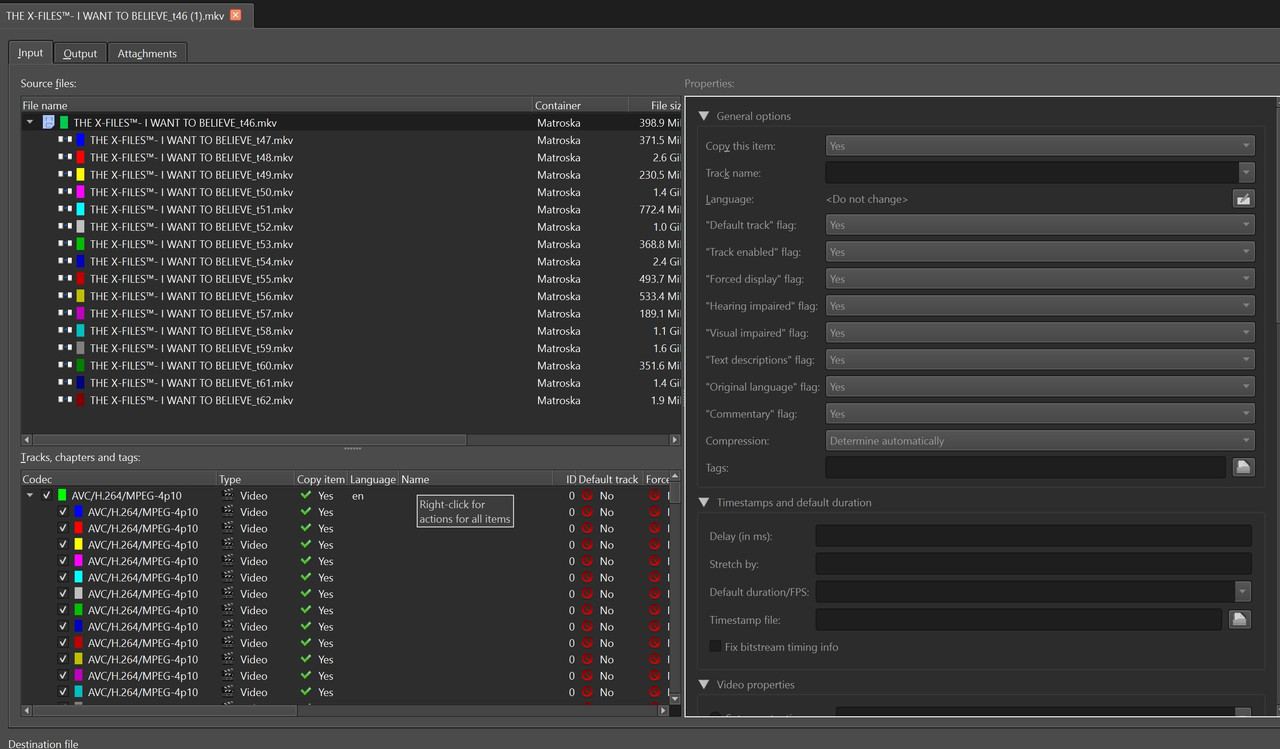Sort source files by File name header
1280x749 pixels.
point(276,105)
